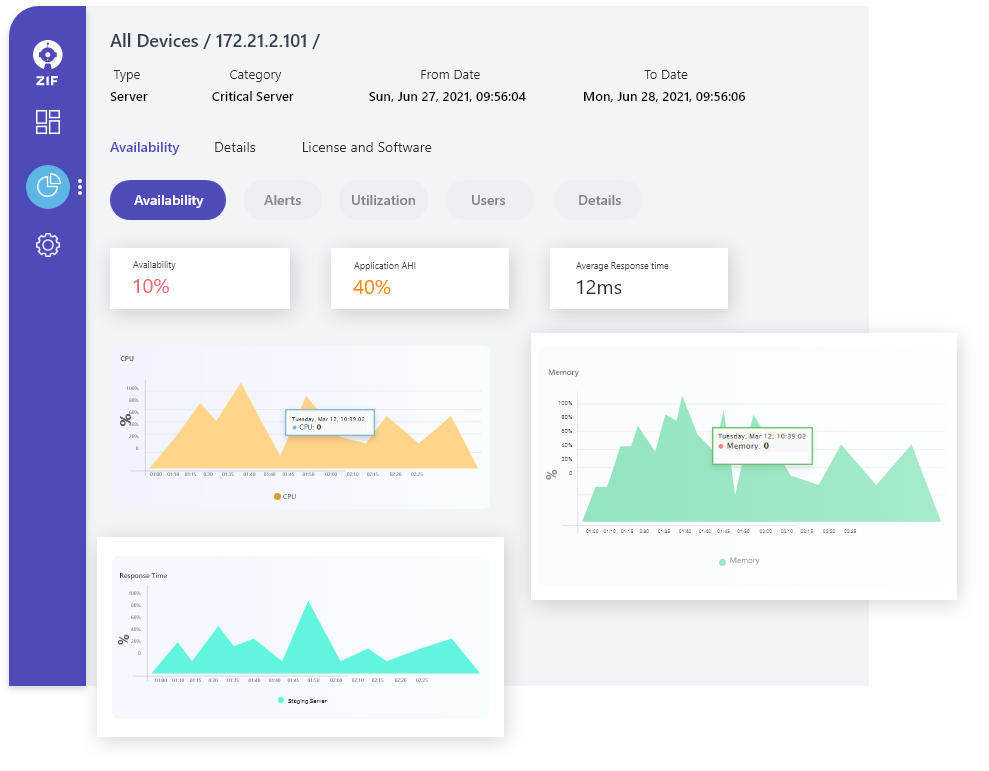This screenshot has width=989, height=771.
Task: Switch to the Details top tab
Action: 235,147
